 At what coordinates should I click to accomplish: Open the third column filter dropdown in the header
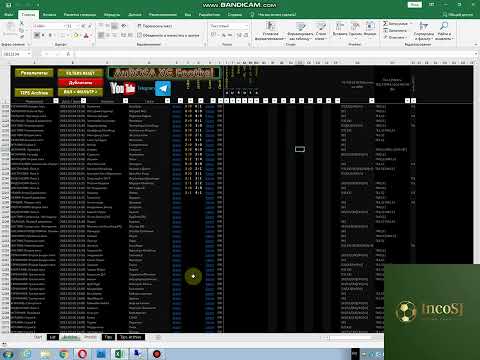tap(125, 101)
